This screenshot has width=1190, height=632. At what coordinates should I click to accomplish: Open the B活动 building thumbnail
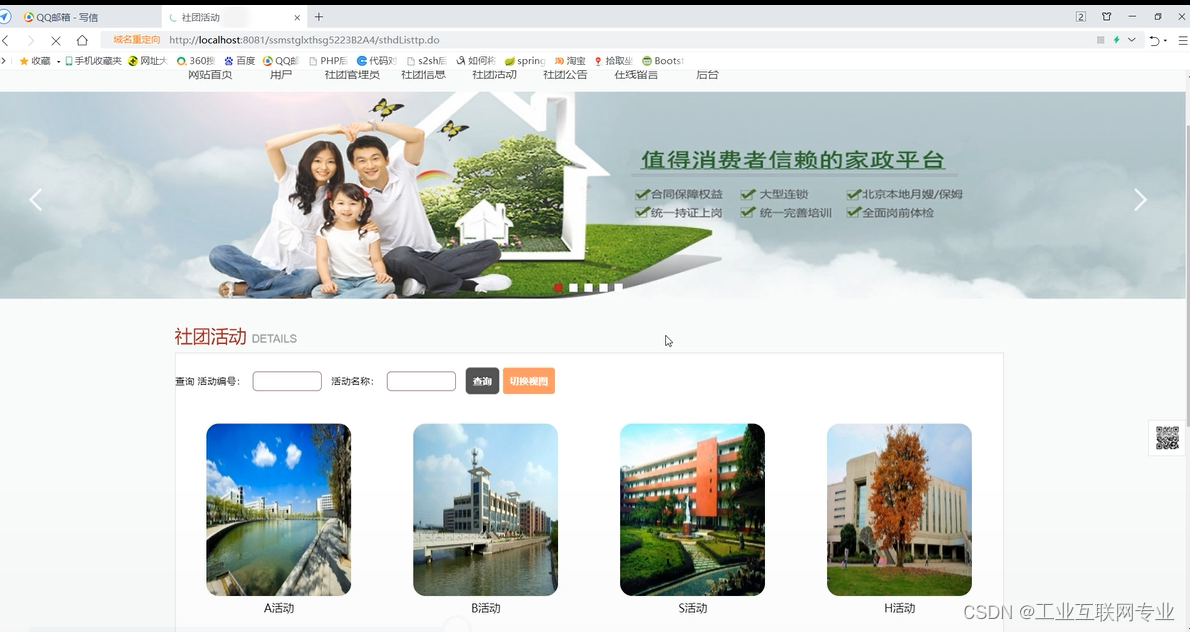[486, 509]
